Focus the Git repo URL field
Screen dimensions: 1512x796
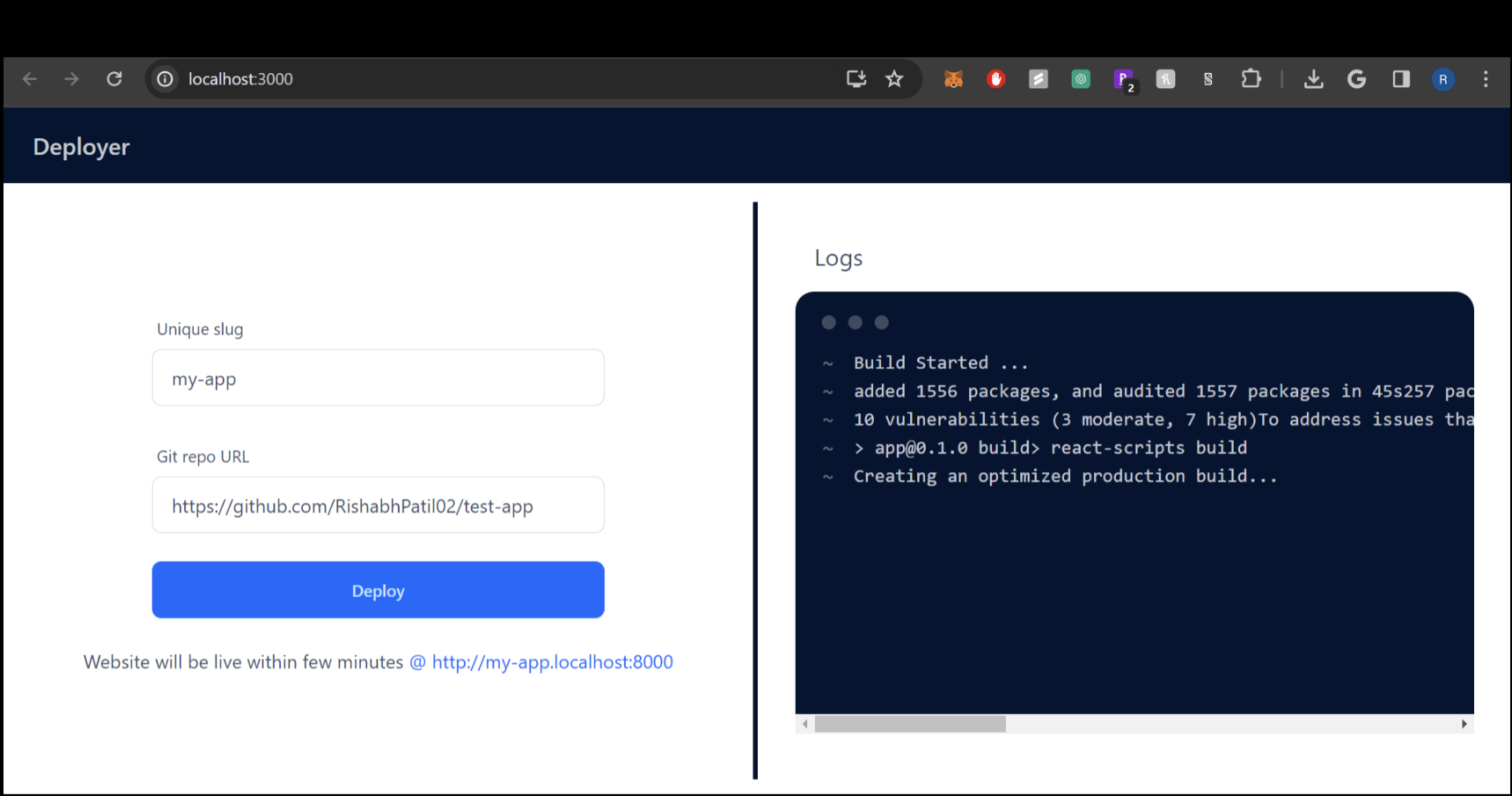point(378,505)
